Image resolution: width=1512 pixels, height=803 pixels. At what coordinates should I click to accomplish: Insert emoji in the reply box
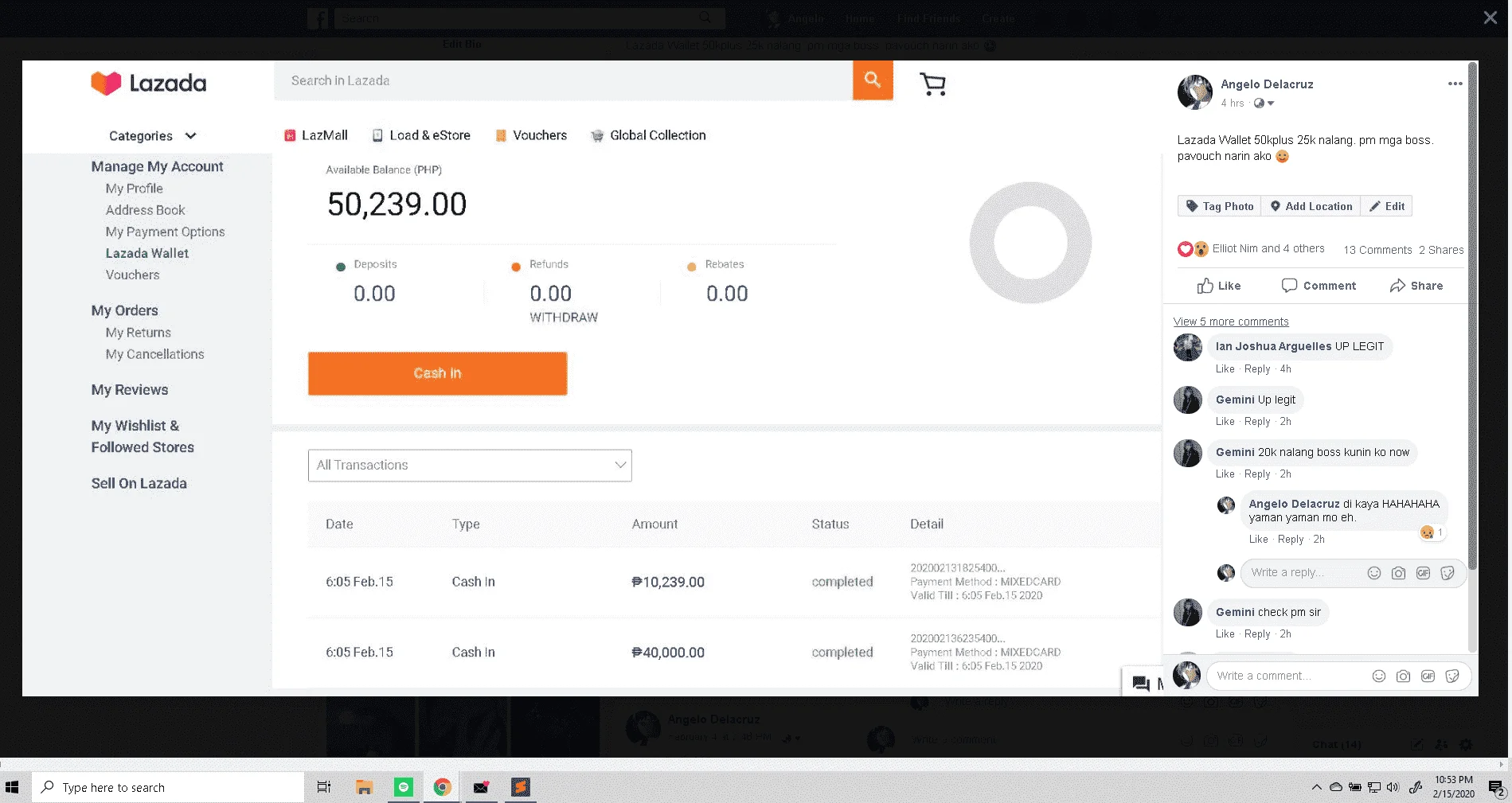[1373, 573]
